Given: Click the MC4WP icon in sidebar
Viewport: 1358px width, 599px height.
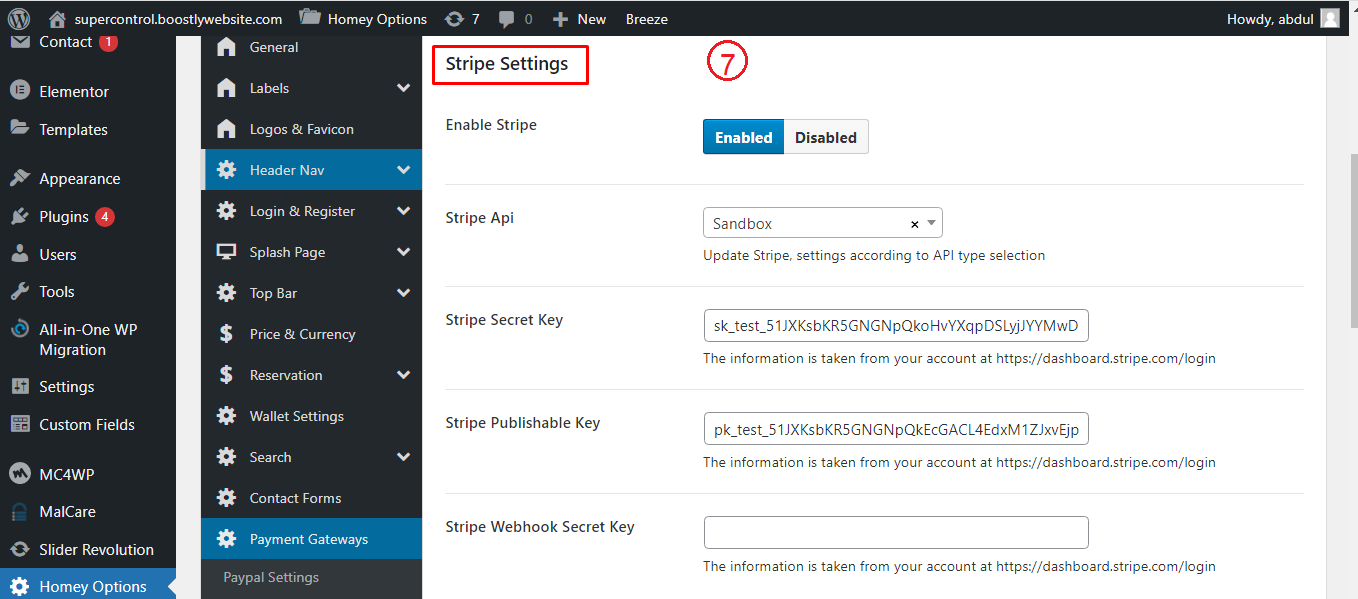Looking at the screenshot, I should [19, 474].
